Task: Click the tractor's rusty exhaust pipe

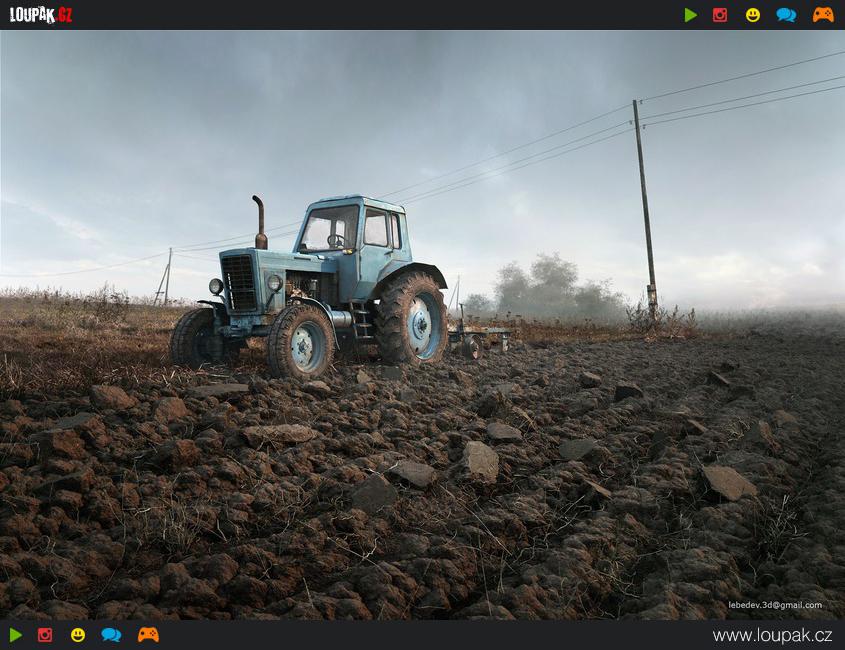Action: pyautogui.click(x=260, y=222)
